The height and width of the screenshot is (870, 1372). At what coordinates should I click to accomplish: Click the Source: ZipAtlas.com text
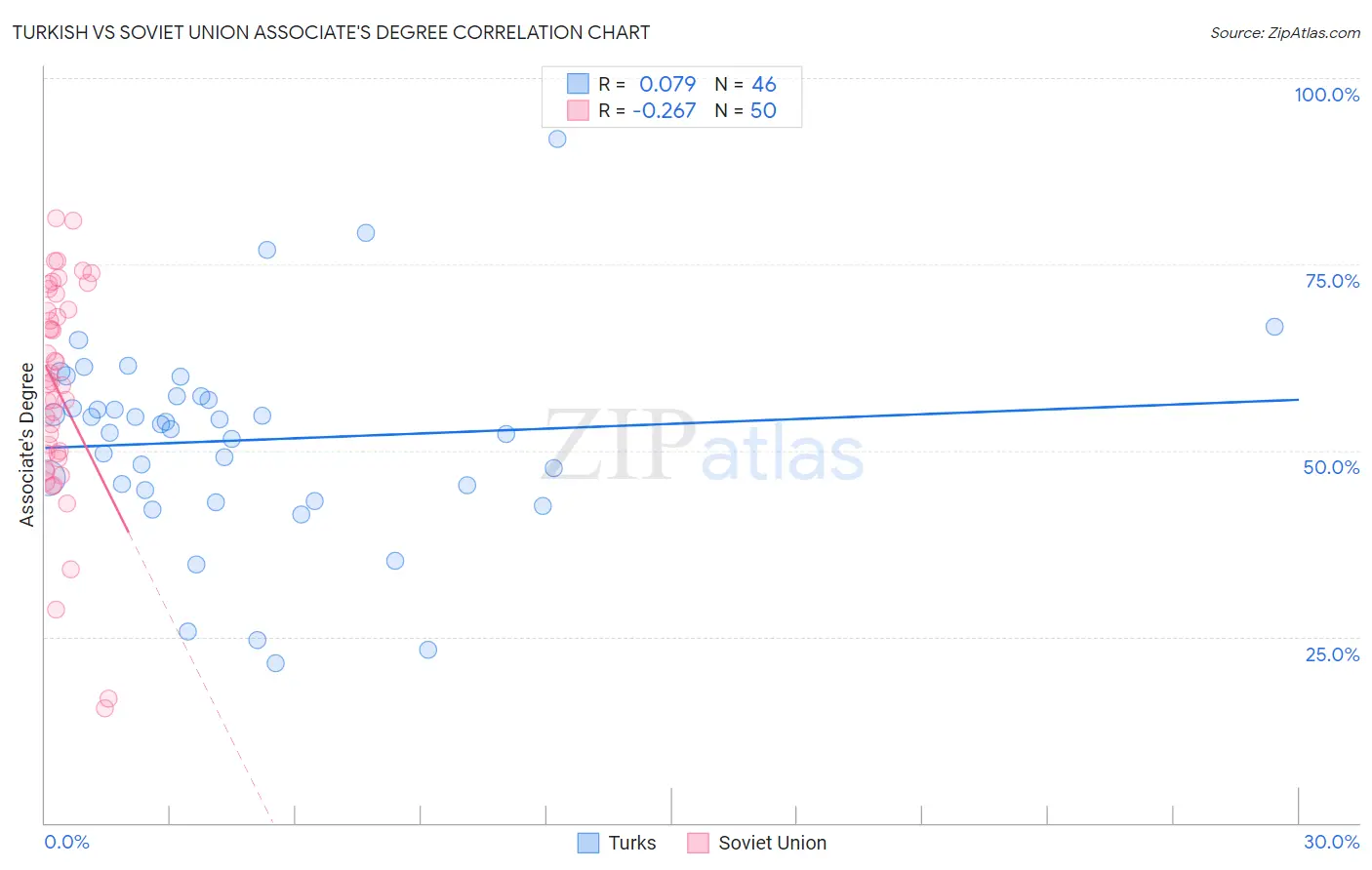pyautogui.click(x=1285, y=32)
